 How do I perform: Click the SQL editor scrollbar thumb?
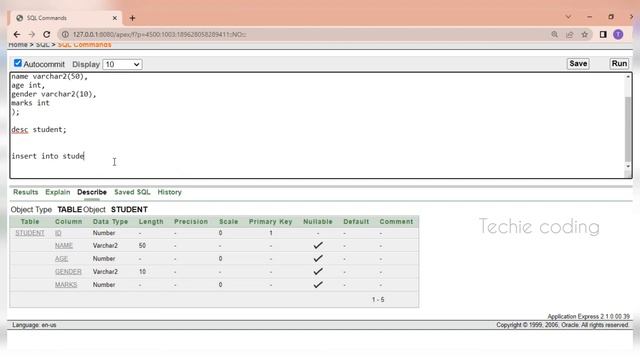[628, 129]
